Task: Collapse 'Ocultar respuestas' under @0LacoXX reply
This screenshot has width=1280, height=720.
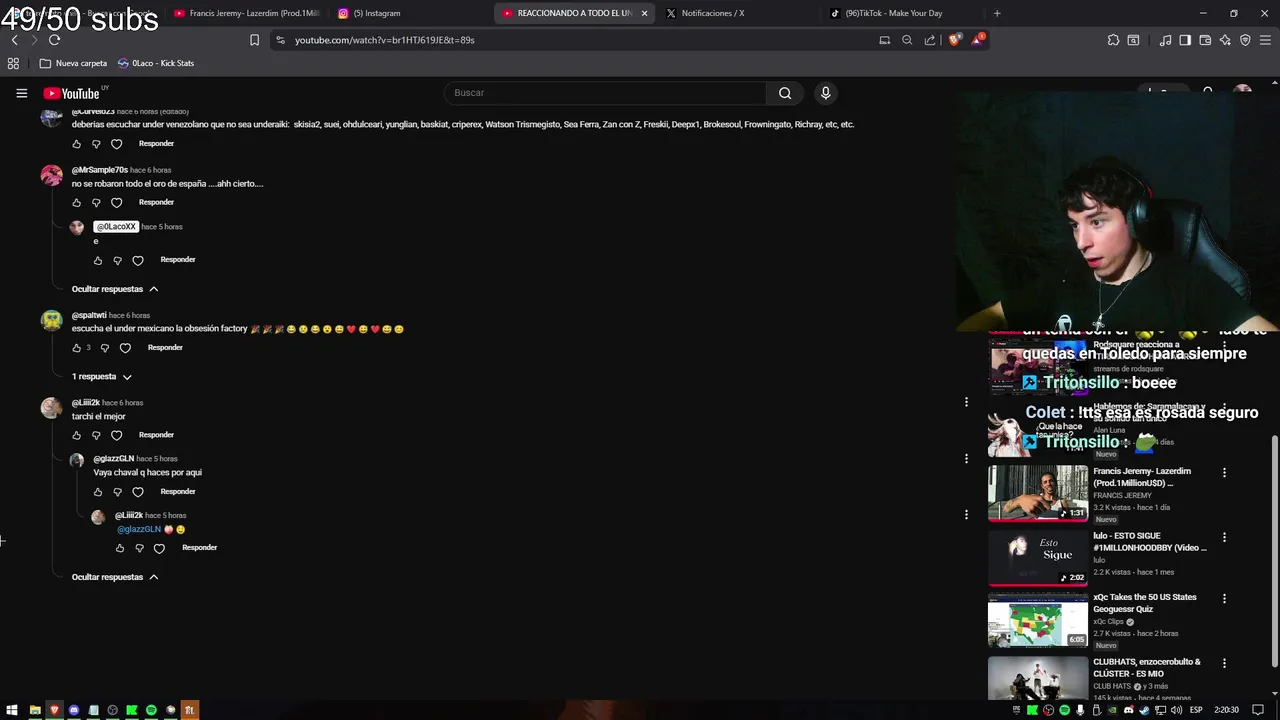Action: point(115,289)
